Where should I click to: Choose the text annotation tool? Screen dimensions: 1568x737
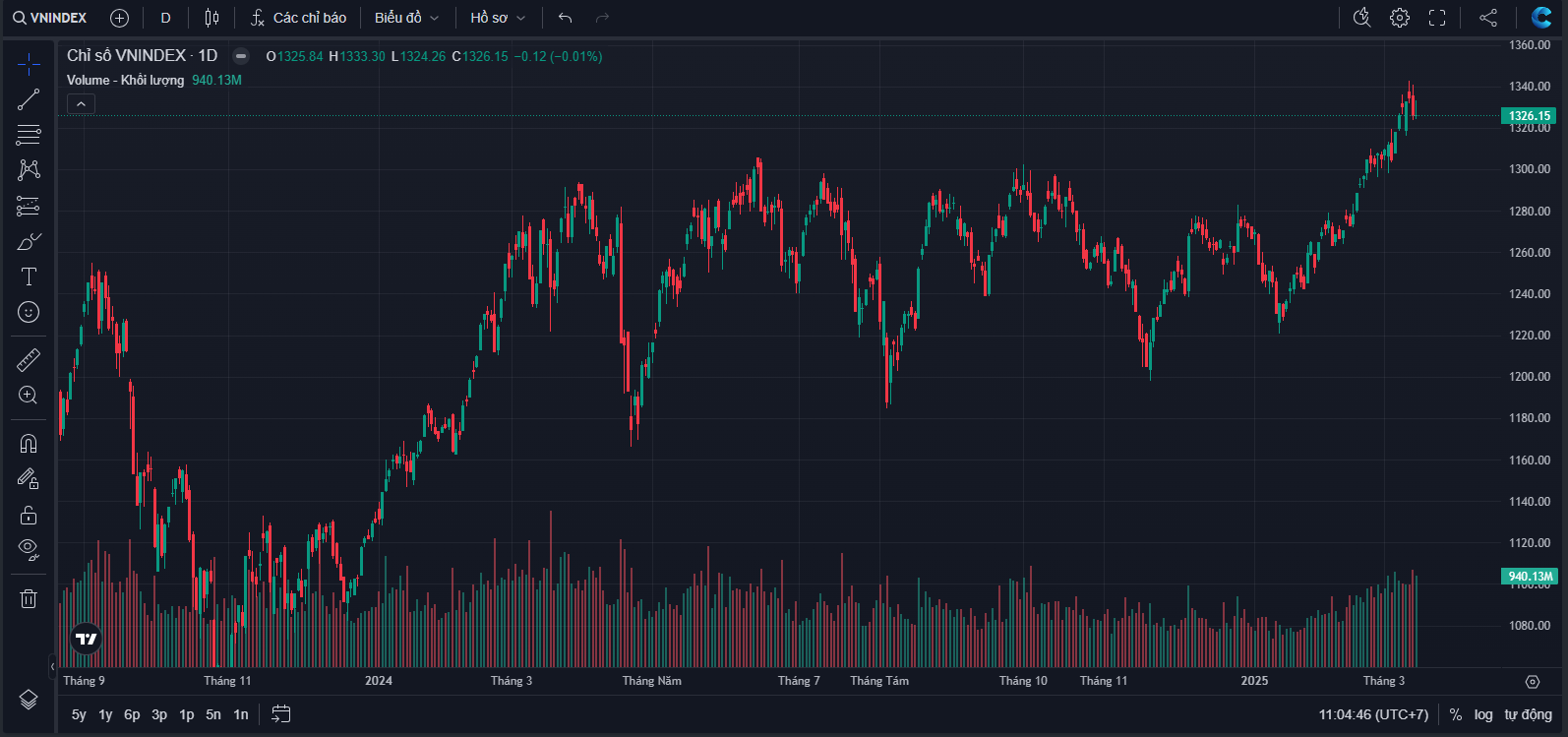pos(29,276)
